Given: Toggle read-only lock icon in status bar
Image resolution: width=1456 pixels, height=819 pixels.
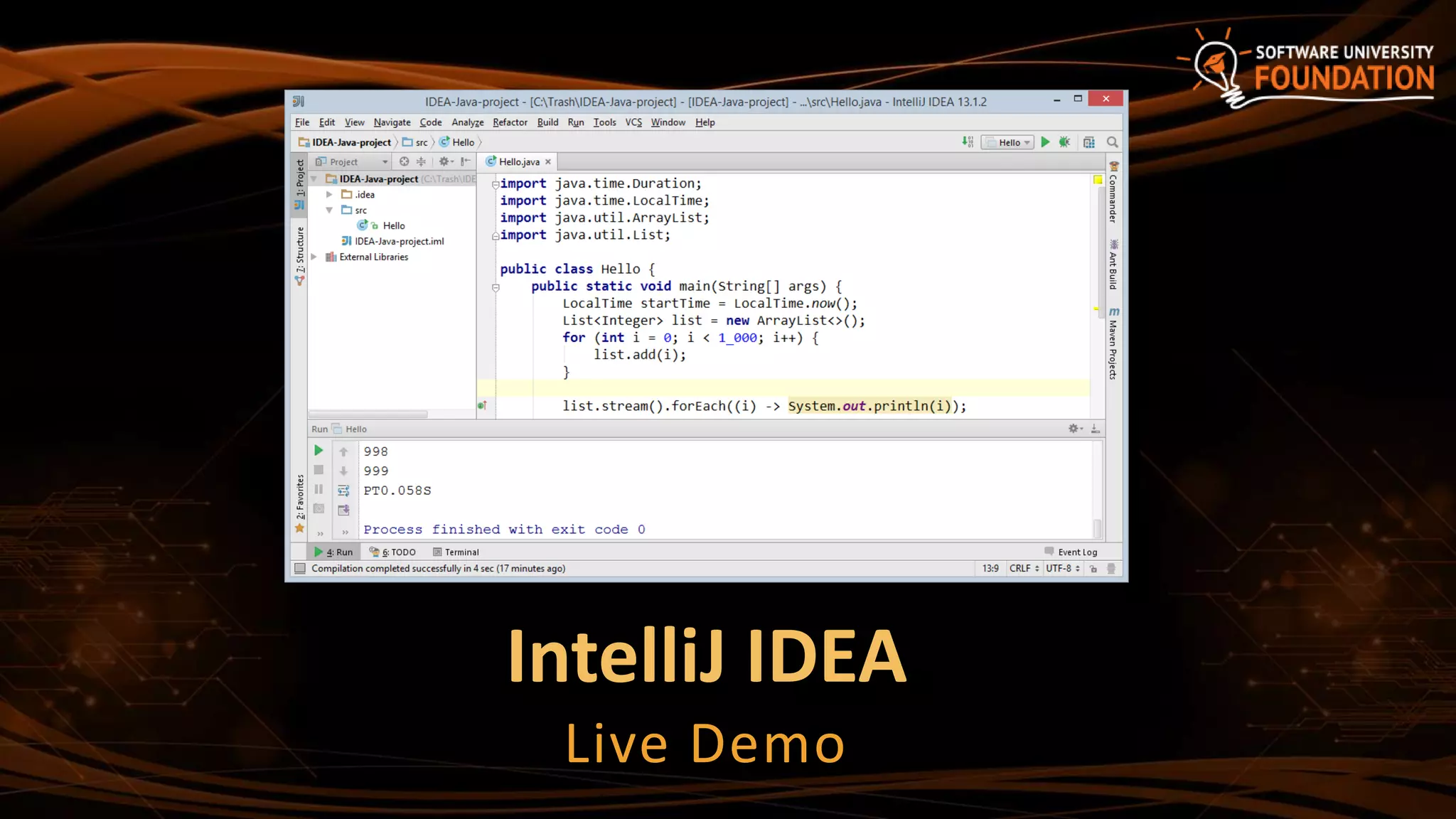Looking at the screenshot, I should (x=1093, y=569).
